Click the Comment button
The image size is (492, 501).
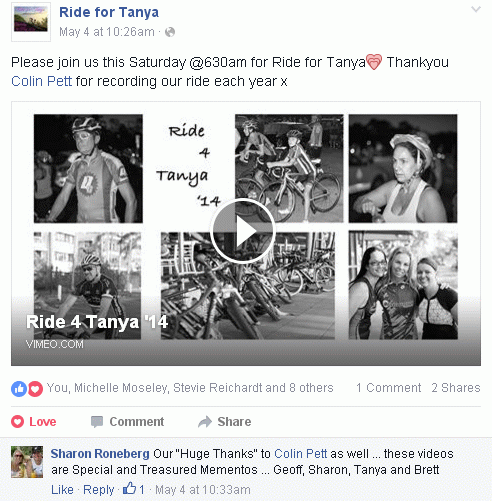[128, 422]
